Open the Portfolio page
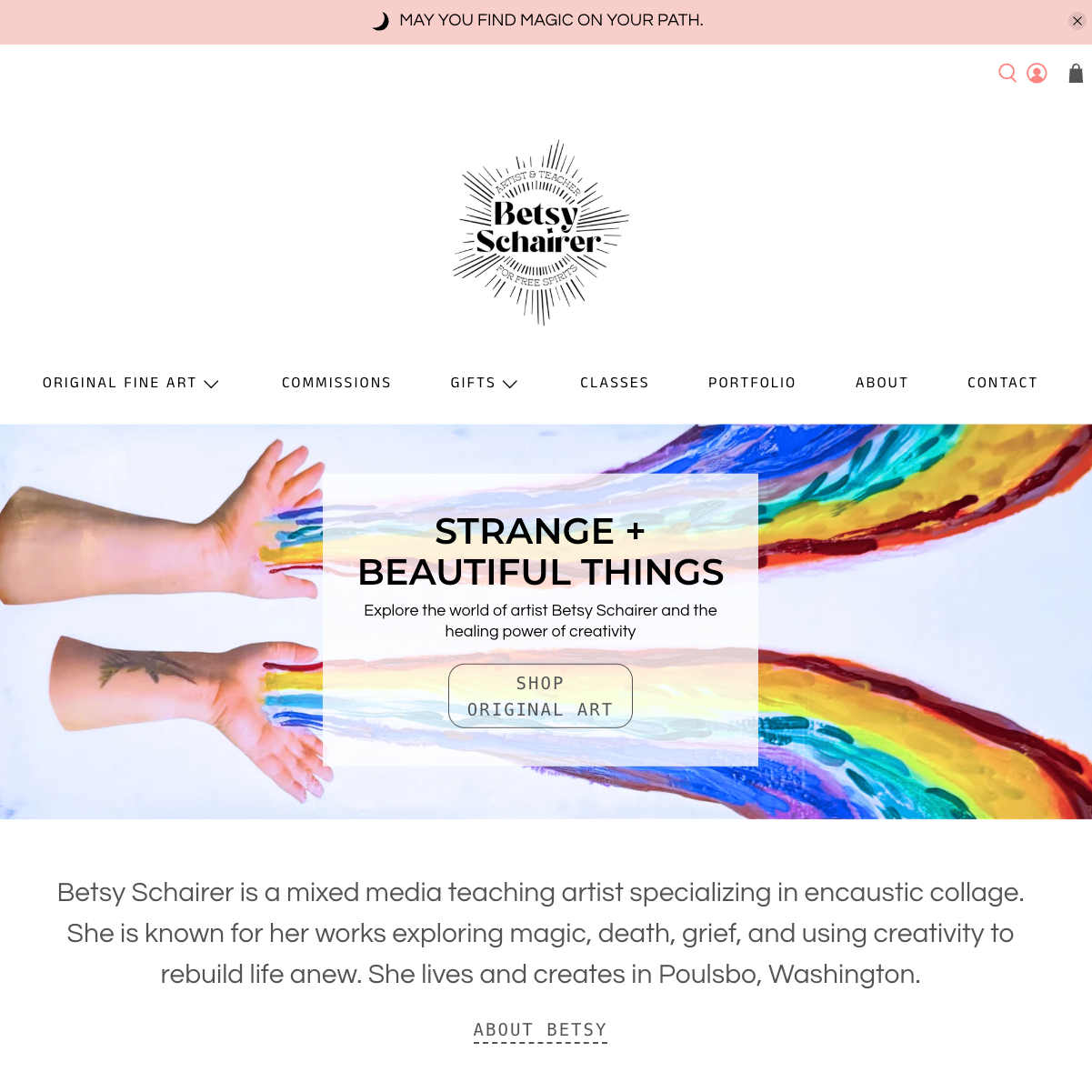Viewport: 1092px width, 1092px height. [752, 383]
